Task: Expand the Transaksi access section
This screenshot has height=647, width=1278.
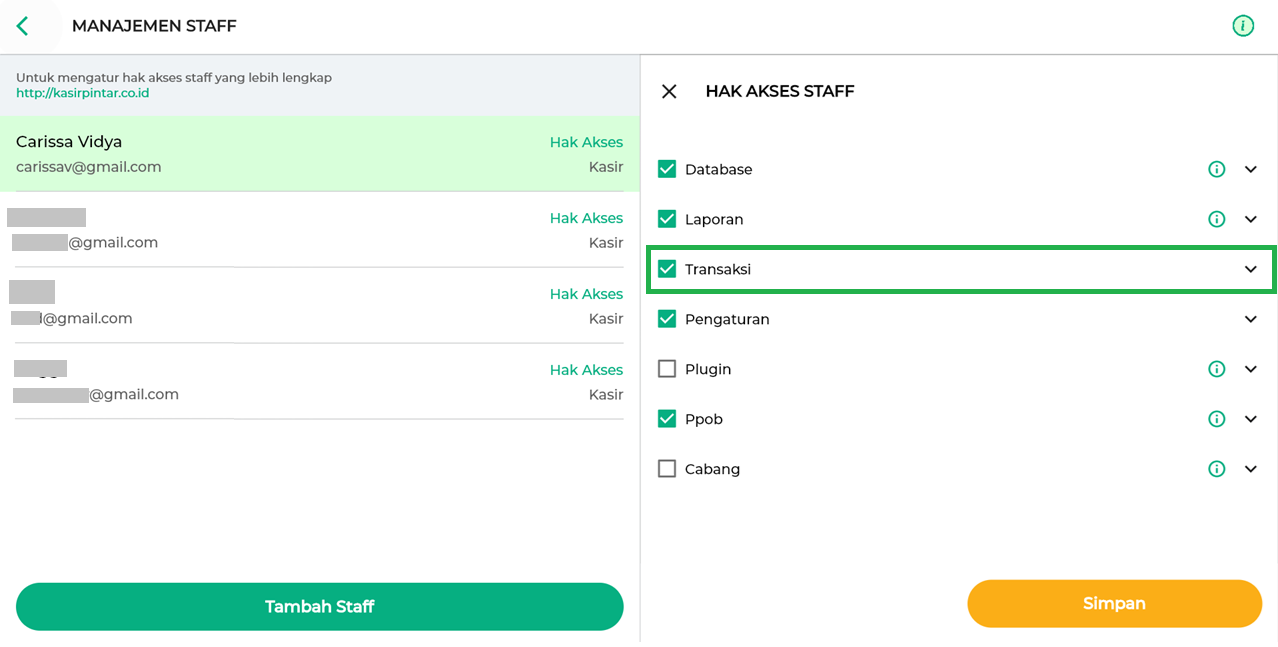Action: coord(1250,270)
